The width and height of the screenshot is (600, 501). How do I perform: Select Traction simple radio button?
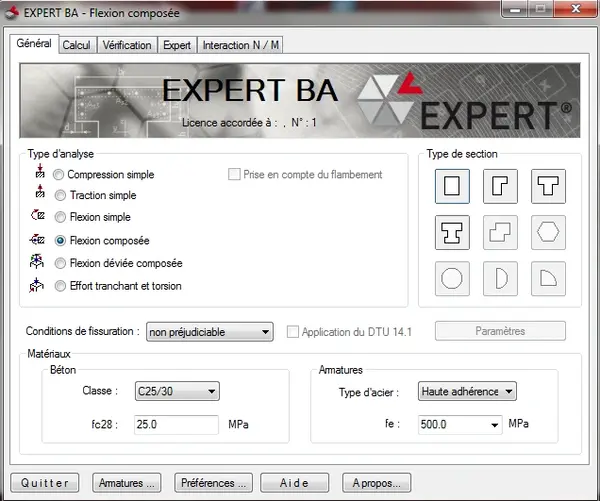click(x=60, y=196)
